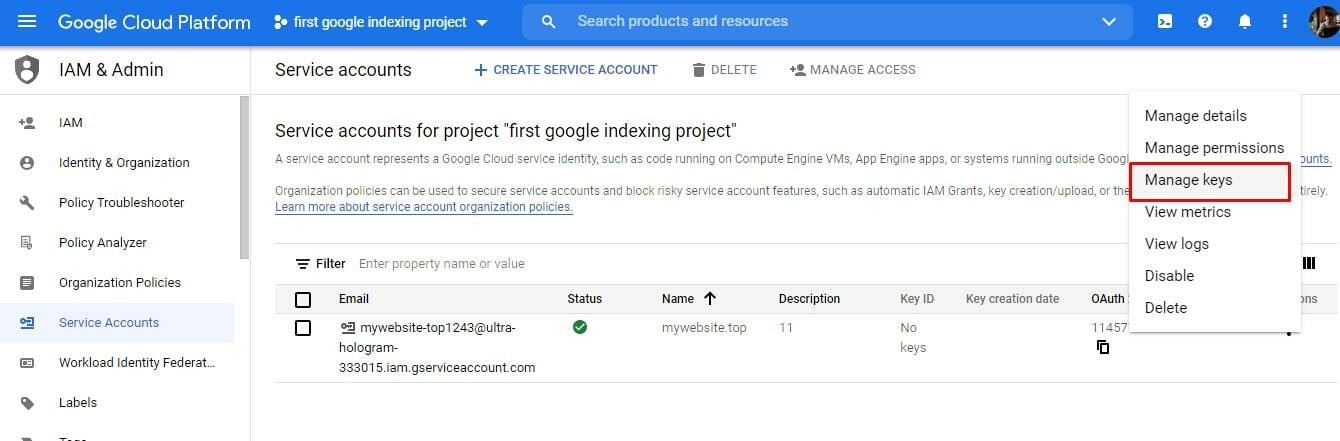Click the Workload Identity Federation icon

click(27, 363)
